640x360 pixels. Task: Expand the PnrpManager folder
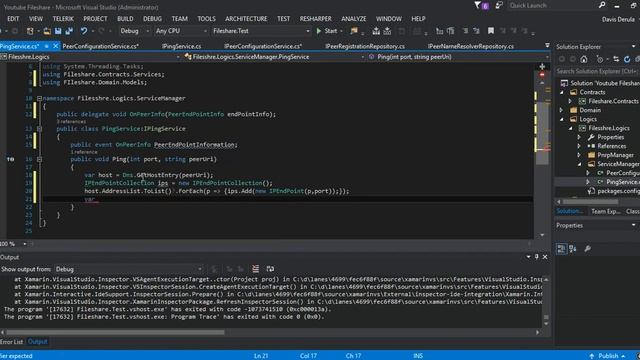579,155
